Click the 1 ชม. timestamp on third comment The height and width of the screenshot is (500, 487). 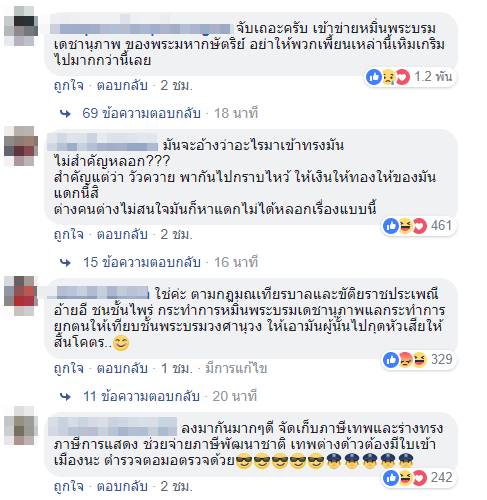pyautogui.click(x=177, y=368)
